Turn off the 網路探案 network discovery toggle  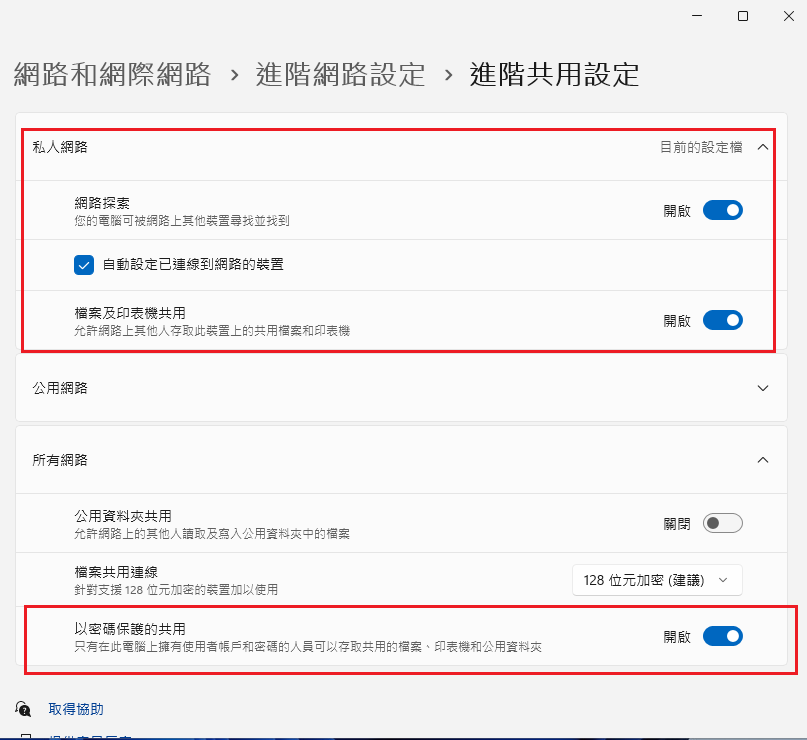tap(722, 210)
